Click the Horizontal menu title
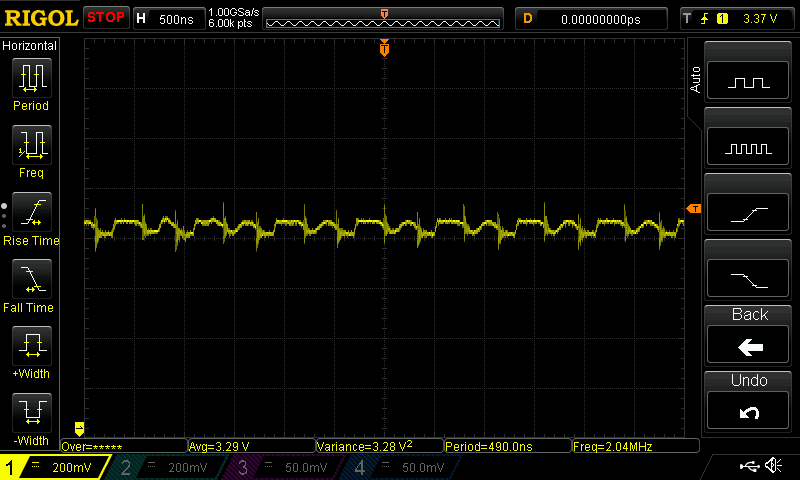This screenshot has height=480, width=800. (30, 46)
